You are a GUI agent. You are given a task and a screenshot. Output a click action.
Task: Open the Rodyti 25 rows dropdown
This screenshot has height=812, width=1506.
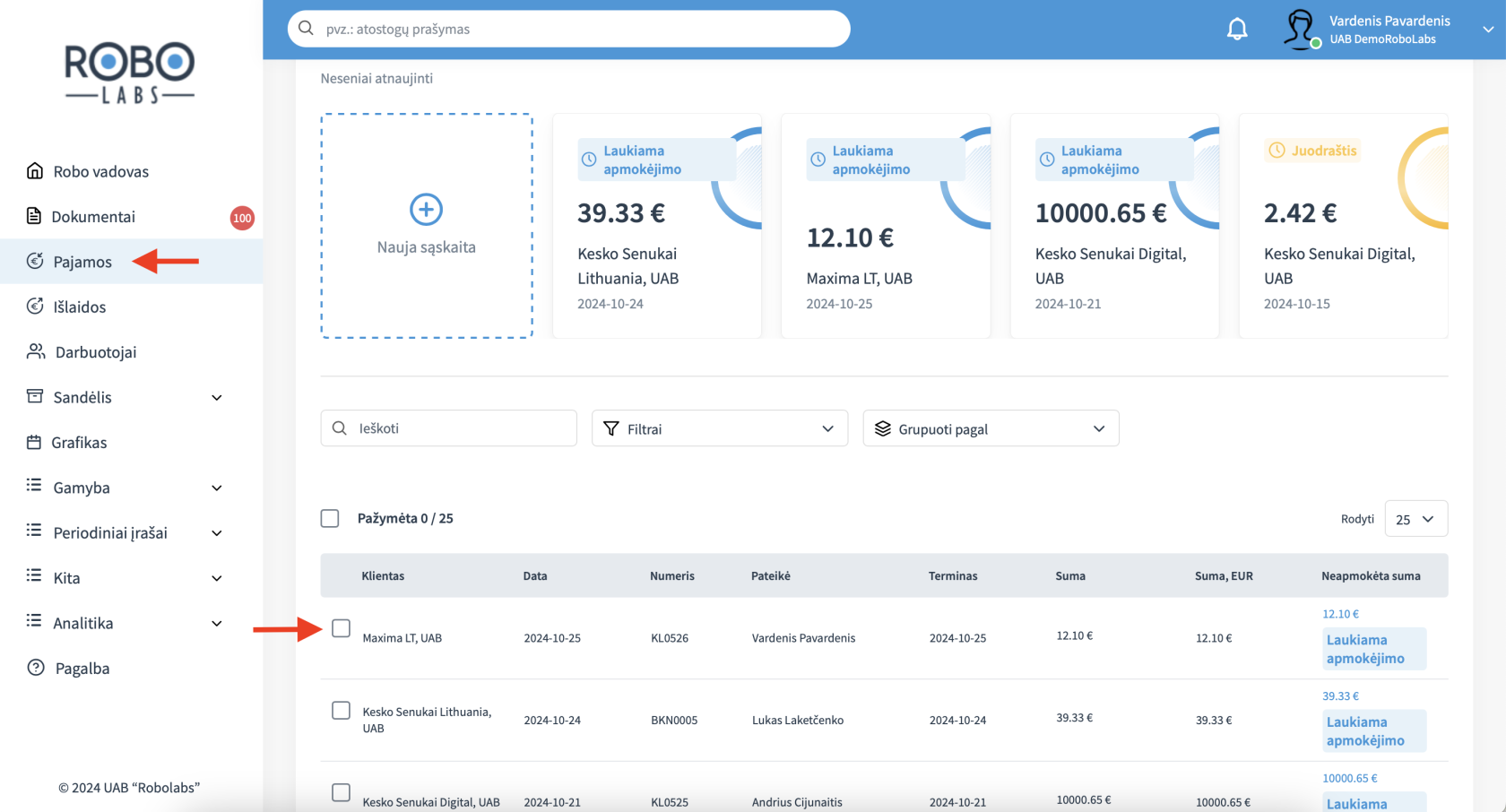(x=1415, y=519)
